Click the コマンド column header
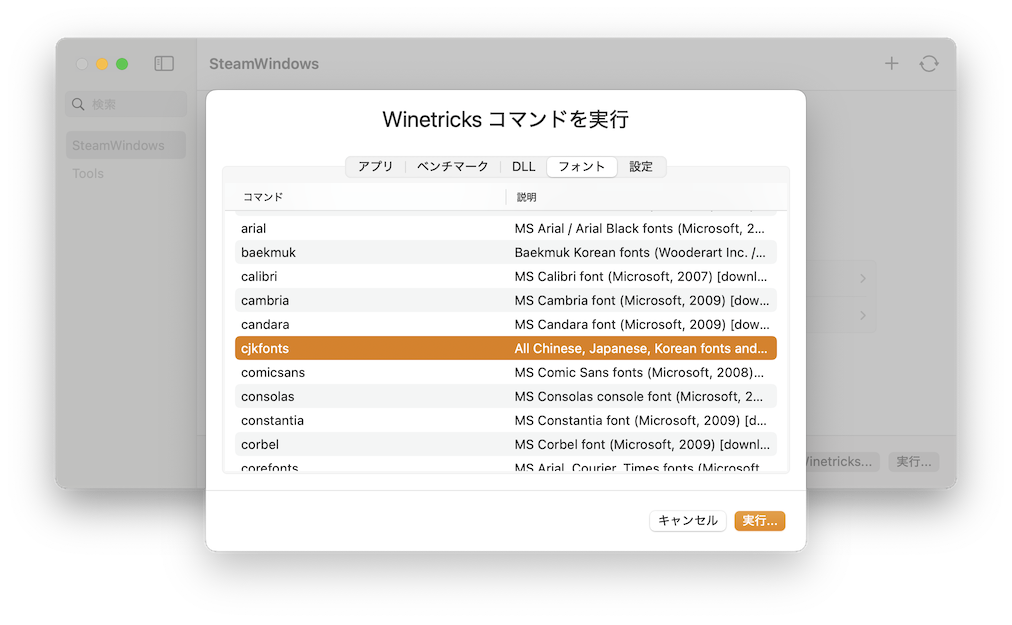The image size is (1012, 625). (365, 197)
